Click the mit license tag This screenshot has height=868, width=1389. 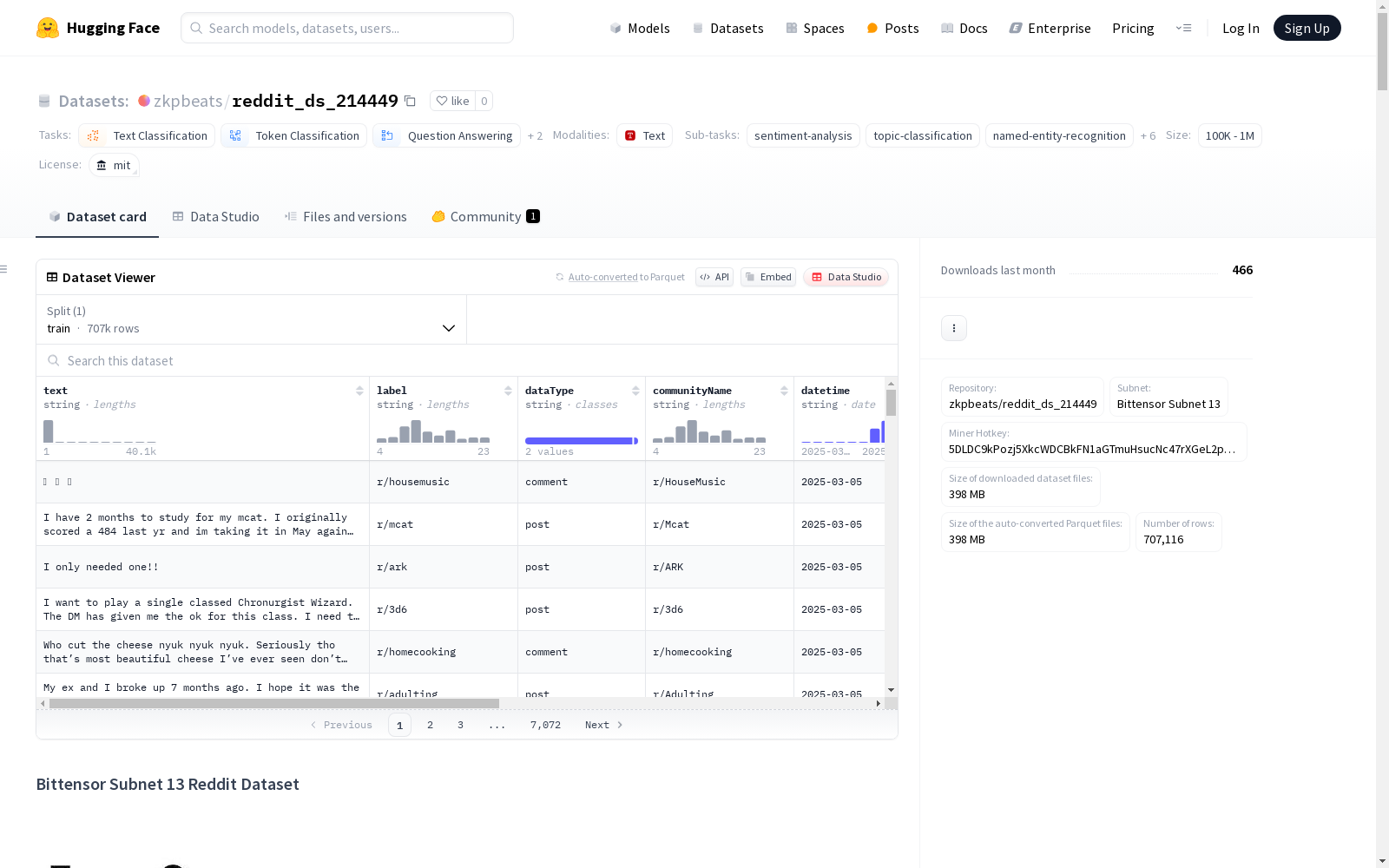coord(114,165)
